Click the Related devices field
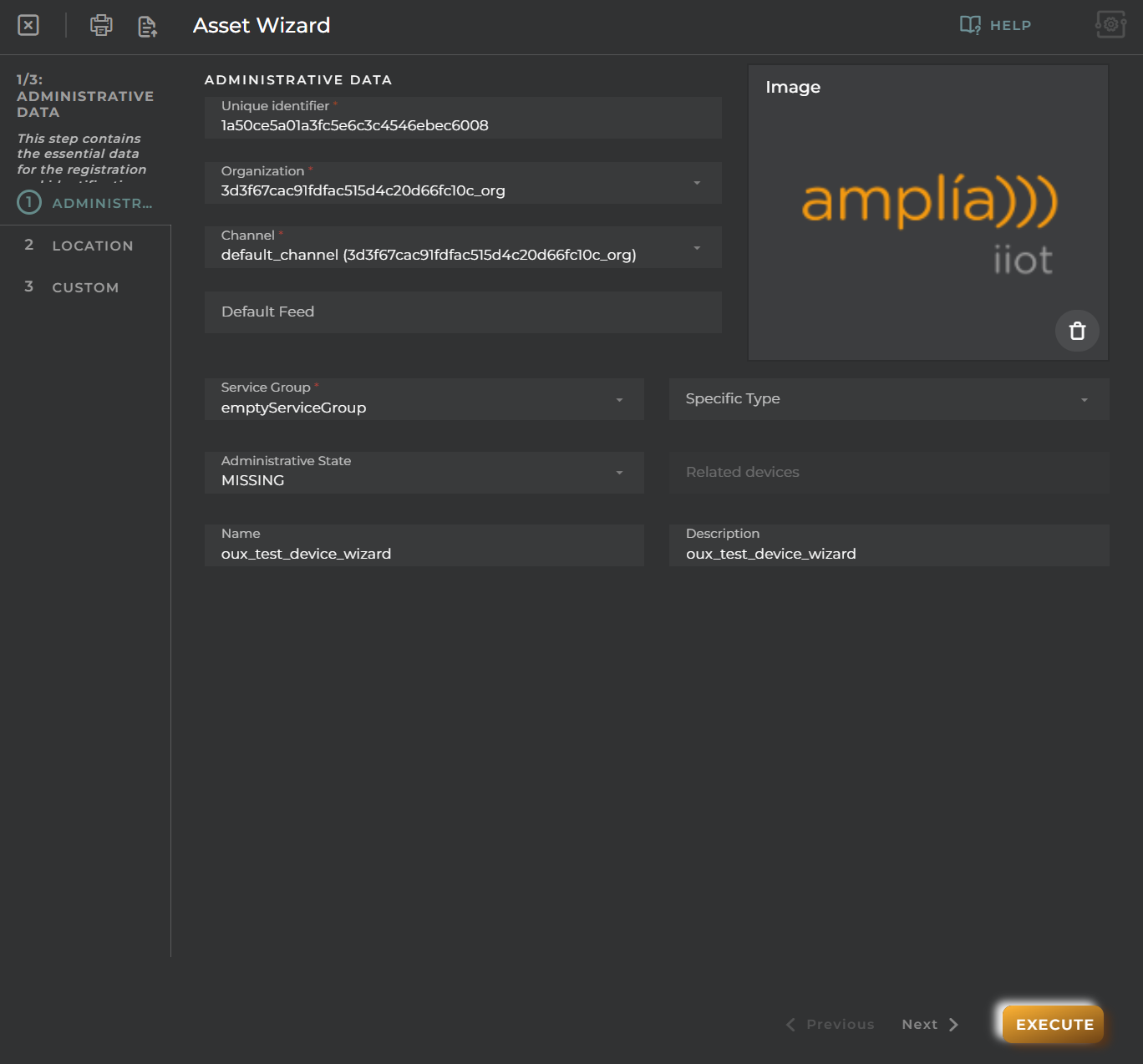Image resolution: width=1143 pixels, height=1064 pixels. [x=889, y=473]
